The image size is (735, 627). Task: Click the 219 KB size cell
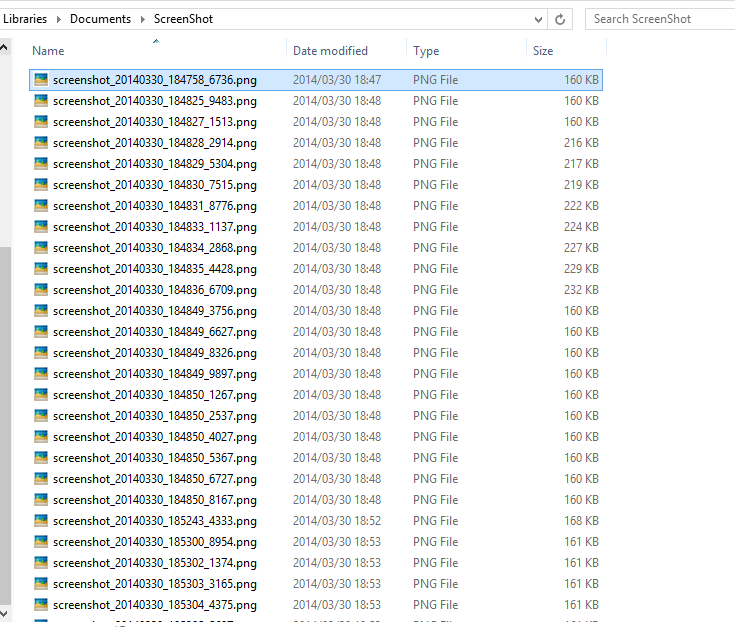(x=581, y=185)
